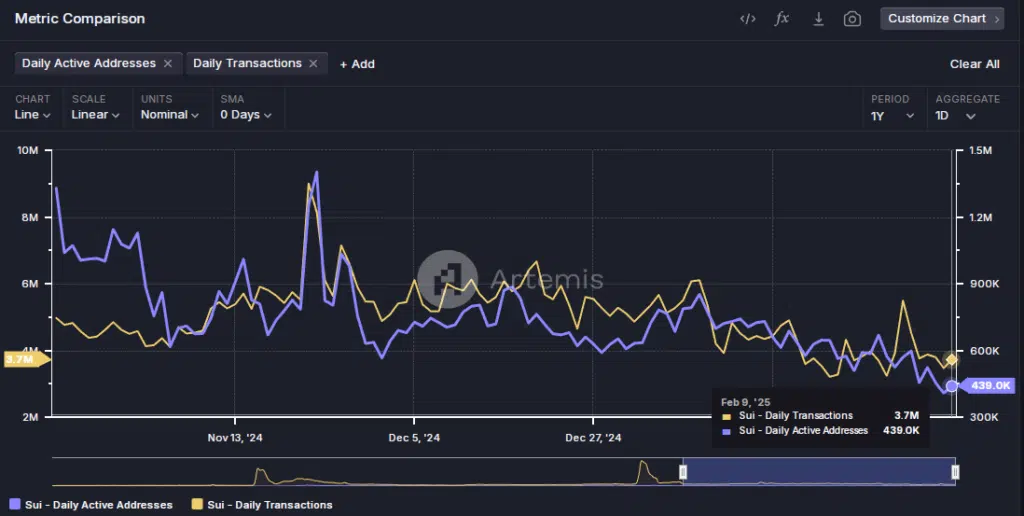
Task: Click the yellow endpoint diamond on chart
Action: click(x=952, y=359)
